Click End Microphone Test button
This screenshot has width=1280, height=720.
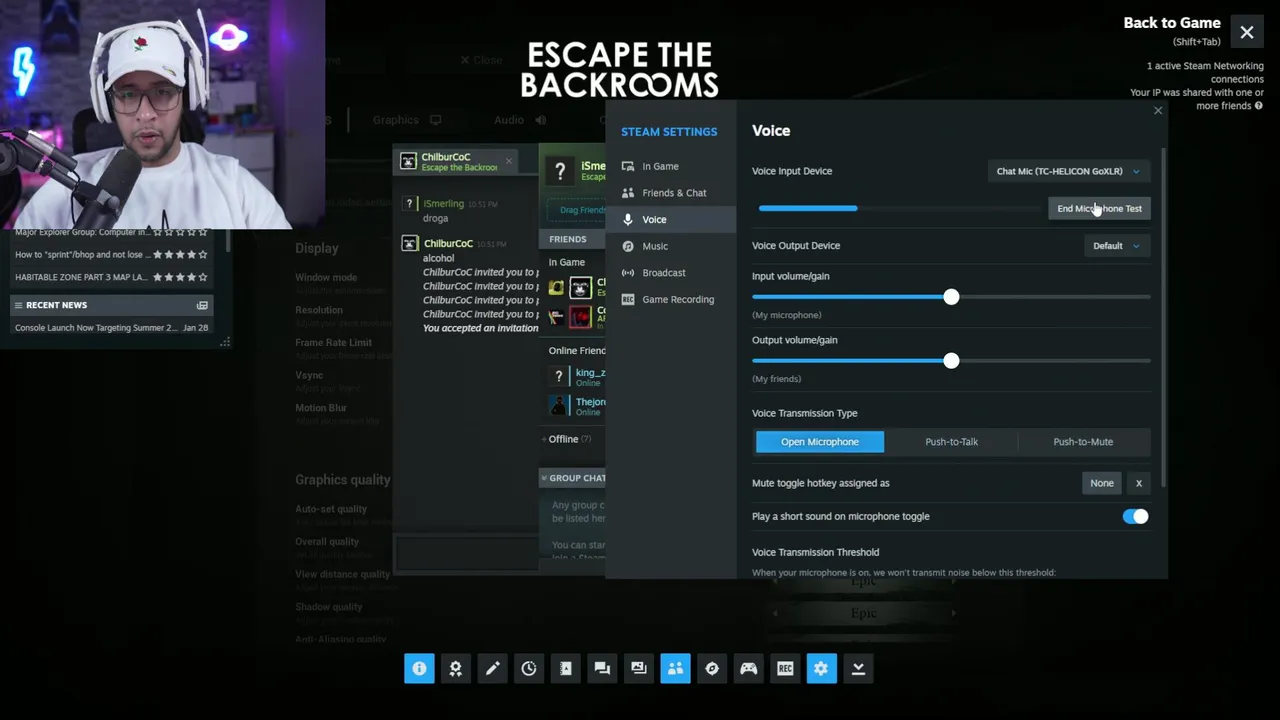coord(1099,208)
